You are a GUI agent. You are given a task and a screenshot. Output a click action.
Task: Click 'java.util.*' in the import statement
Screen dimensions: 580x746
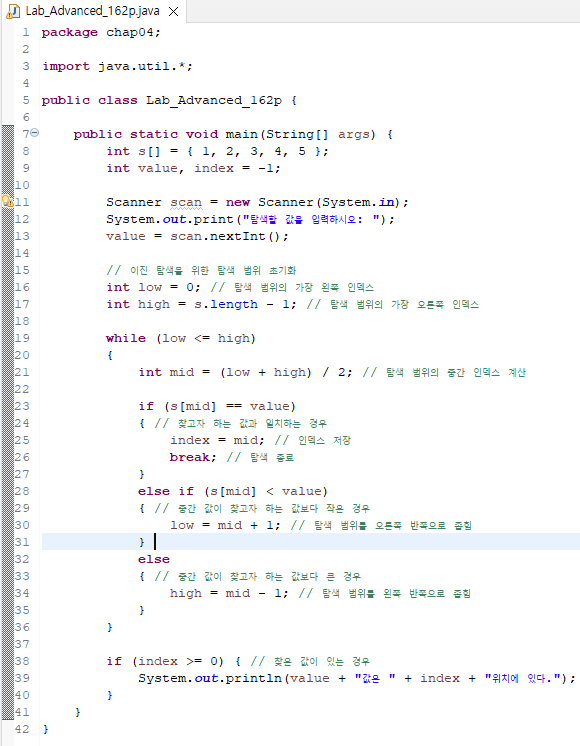[x=141, y=66]
